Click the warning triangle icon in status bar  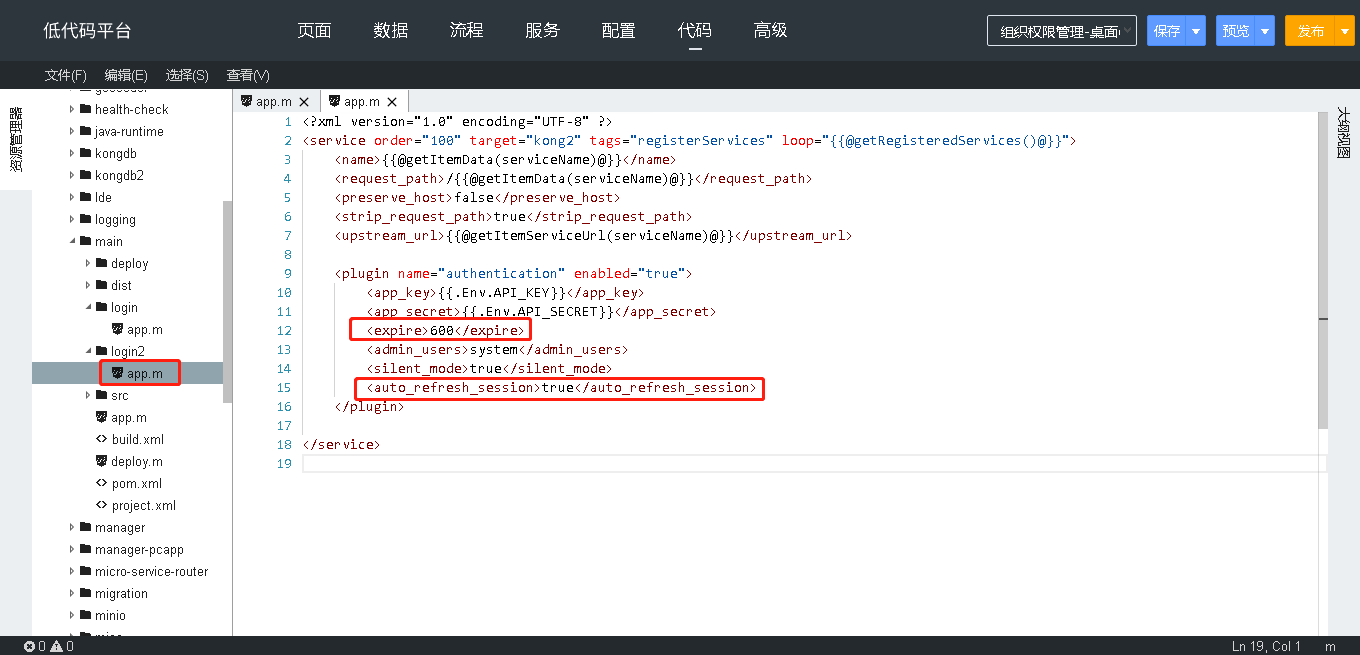click(x=57, y=647)
